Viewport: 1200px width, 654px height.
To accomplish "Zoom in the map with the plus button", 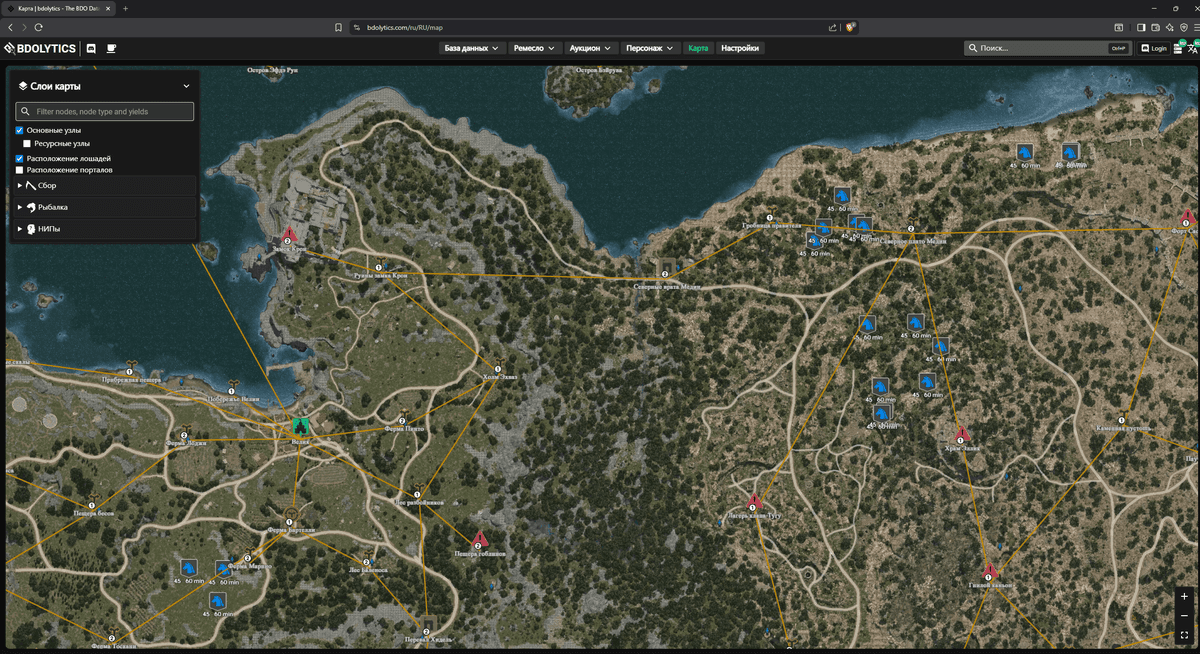I will point(1184,596).
